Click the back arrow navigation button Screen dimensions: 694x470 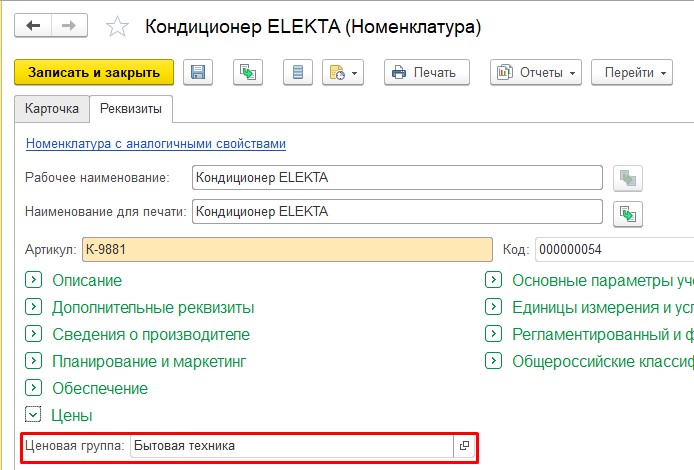tap(34, 26)
